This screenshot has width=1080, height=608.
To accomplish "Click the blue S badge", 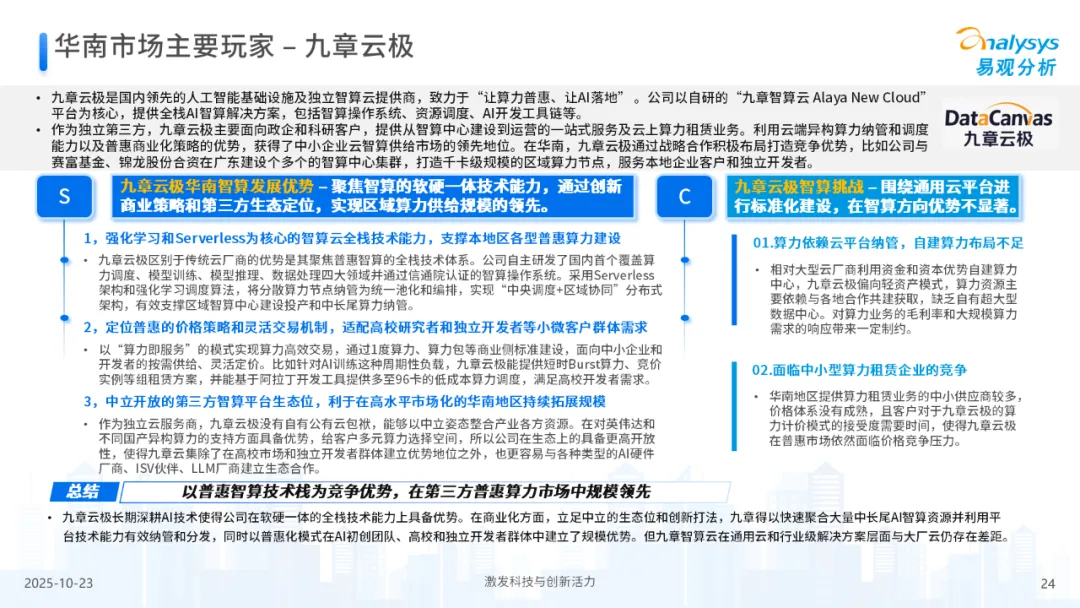I will point(65,196).
